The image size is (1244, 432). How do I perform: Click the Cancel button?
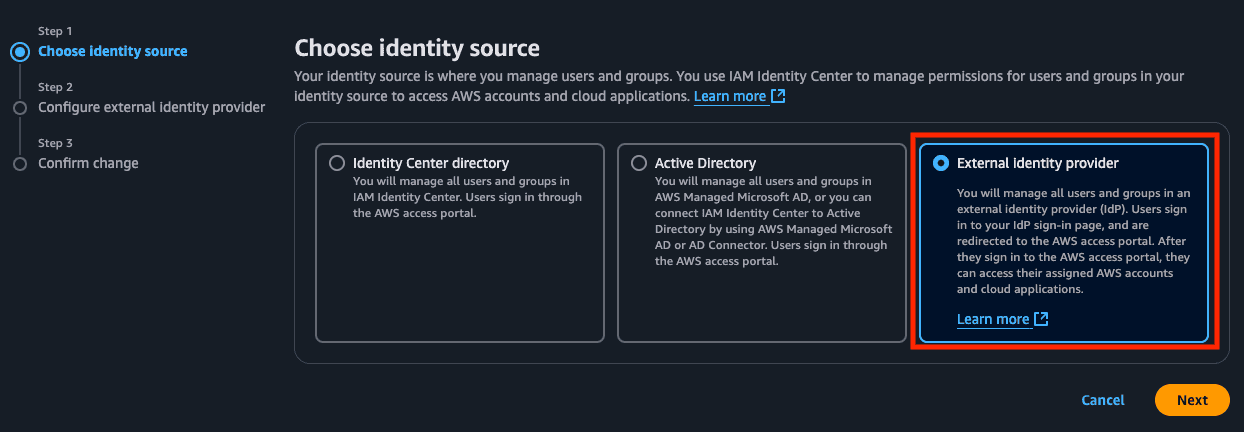[x=1103, y=400]
